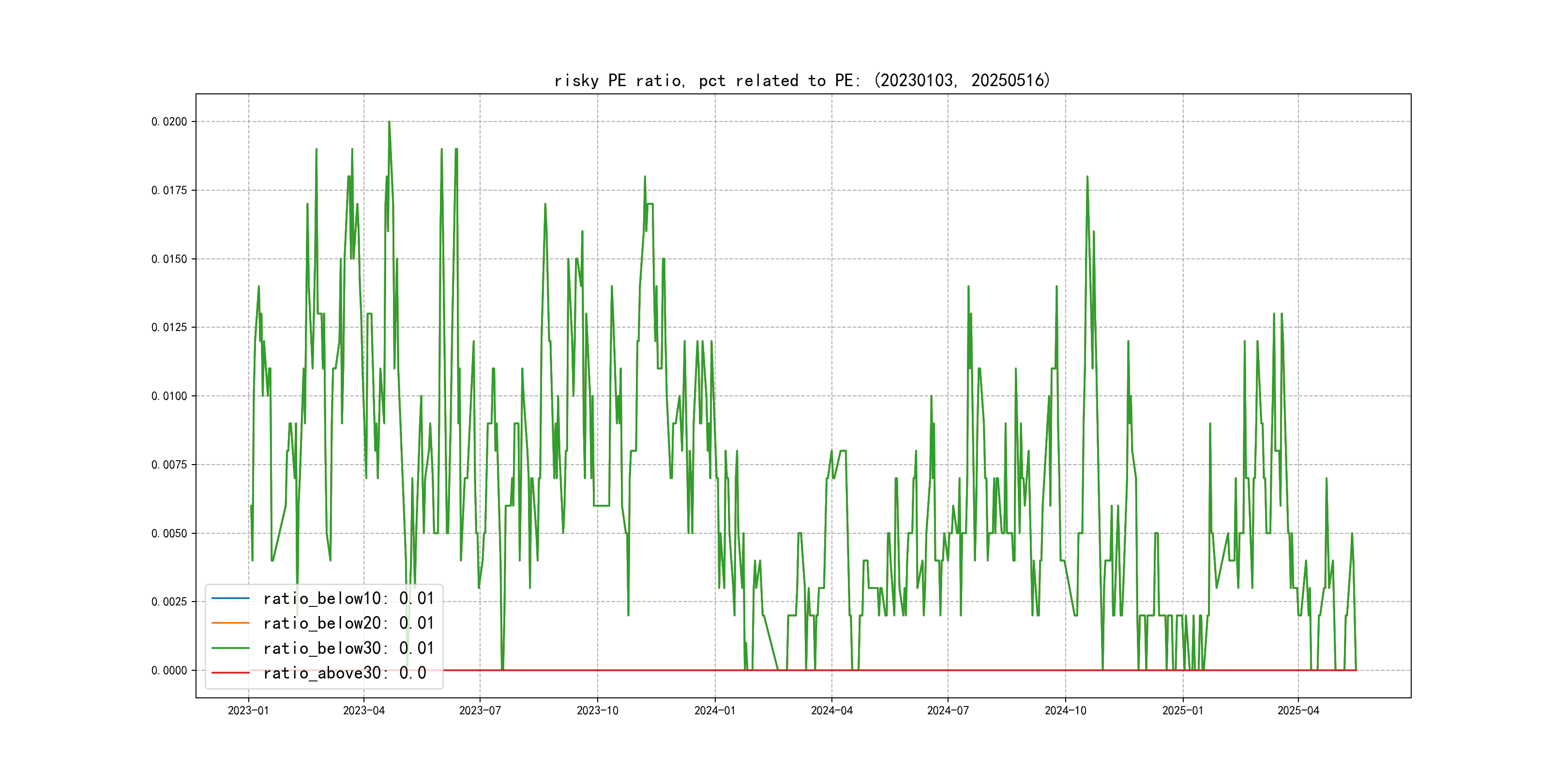The image size is (1568, 784).
Task: Click the 0.0175 y-axis tick label
Action: [x=169, y=191]
